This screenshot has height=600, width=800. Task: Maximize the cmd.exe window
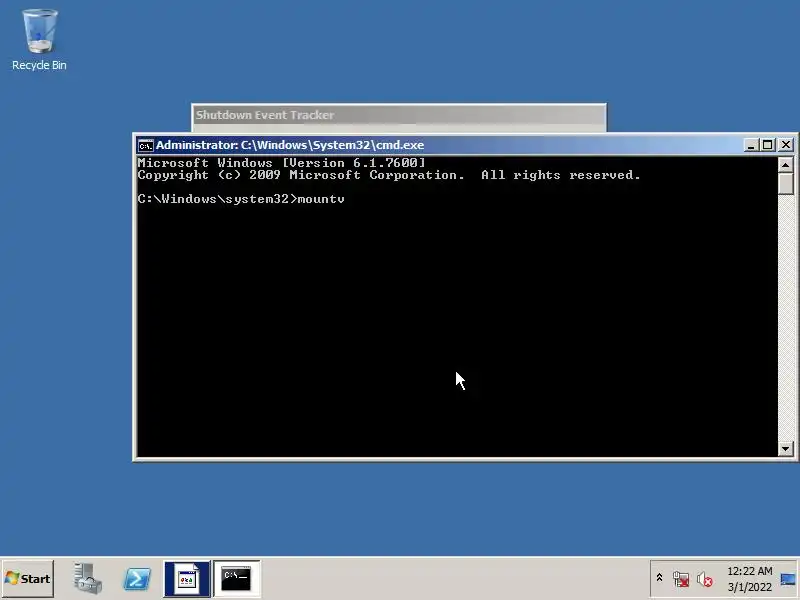point(768,145)
